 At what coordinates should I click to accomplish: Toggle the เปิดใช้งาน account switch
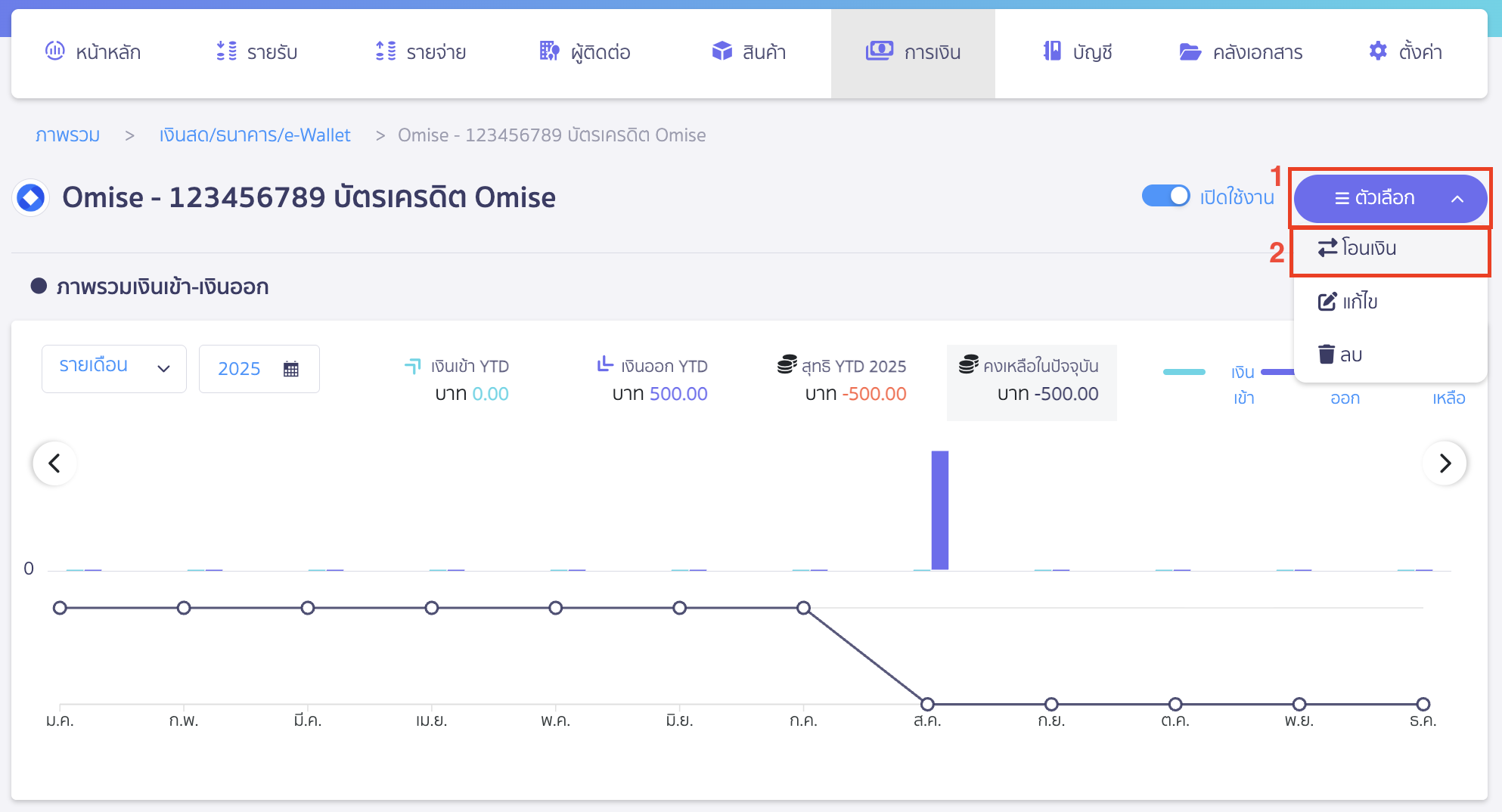pyautogui.click(x=1165, y=197)
